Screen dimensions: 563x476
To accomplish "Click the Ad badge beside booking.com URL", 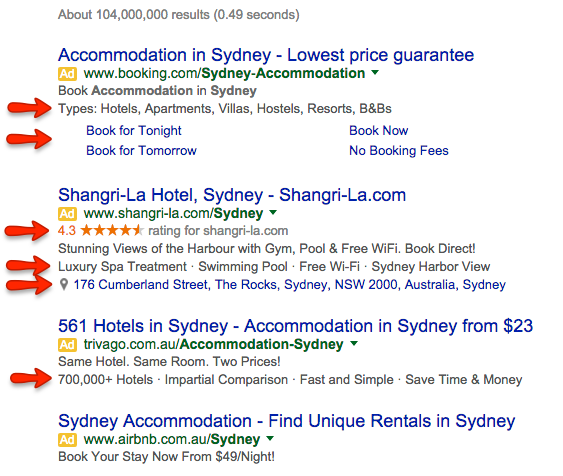I will tap(67, 74).
